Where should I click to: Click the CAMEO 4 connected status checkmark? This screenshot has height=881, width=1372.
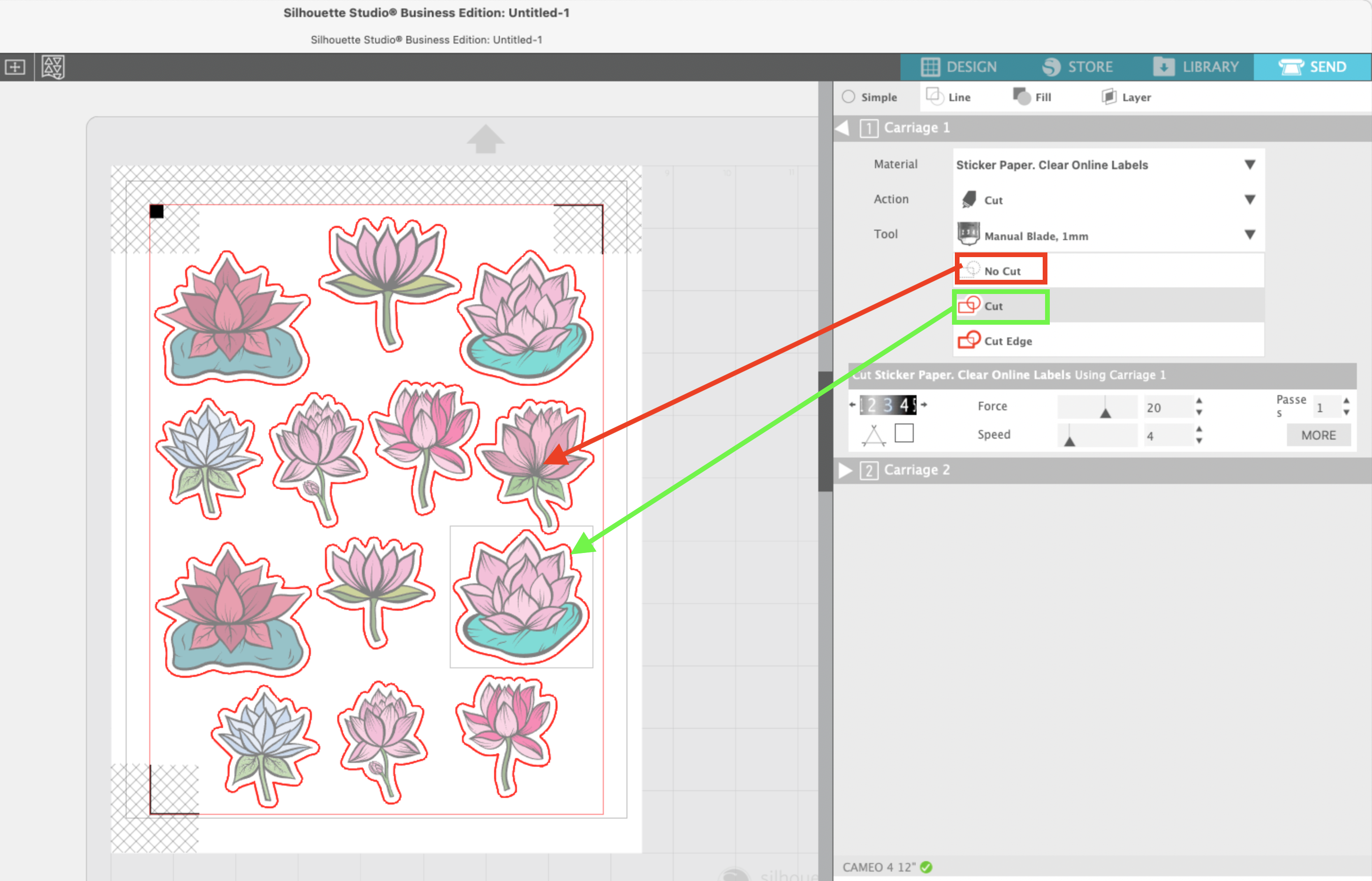pyautogui.click(x=926, y=867)
